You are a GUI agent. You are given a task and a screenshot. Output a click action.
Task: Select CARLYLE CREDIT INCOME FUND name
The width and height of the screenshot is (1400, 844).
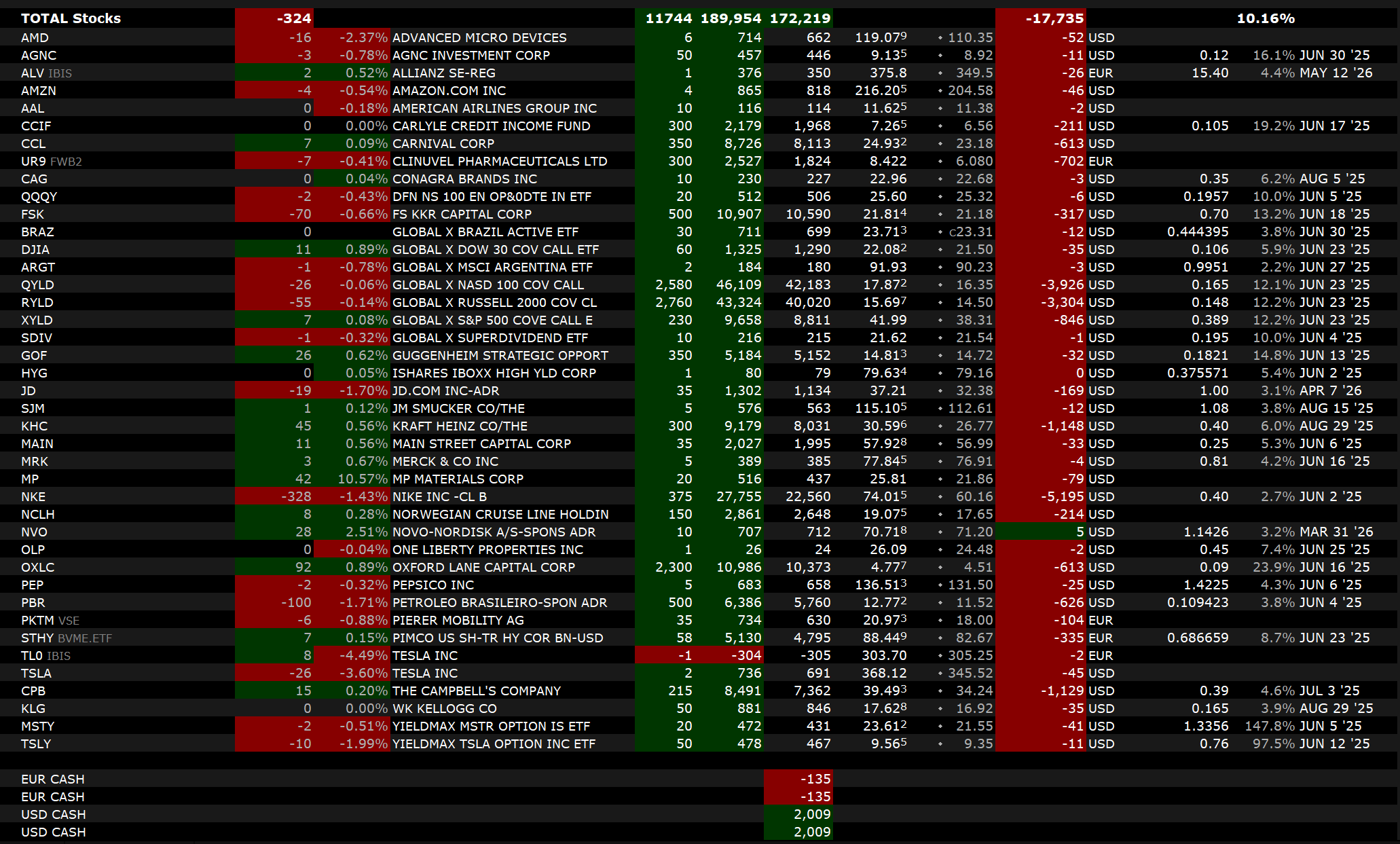click(x=492, y=126)
